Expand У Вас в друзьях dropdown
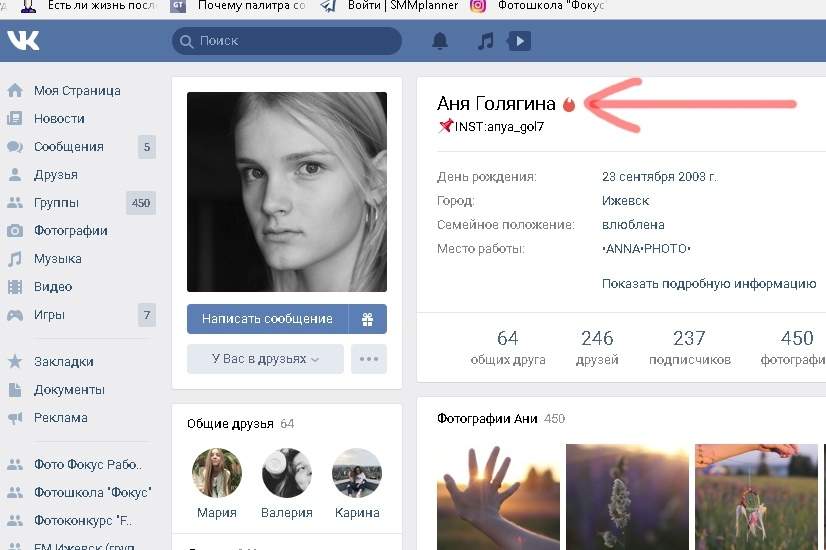The image size is (826, 550). click(x=265, y=359)
